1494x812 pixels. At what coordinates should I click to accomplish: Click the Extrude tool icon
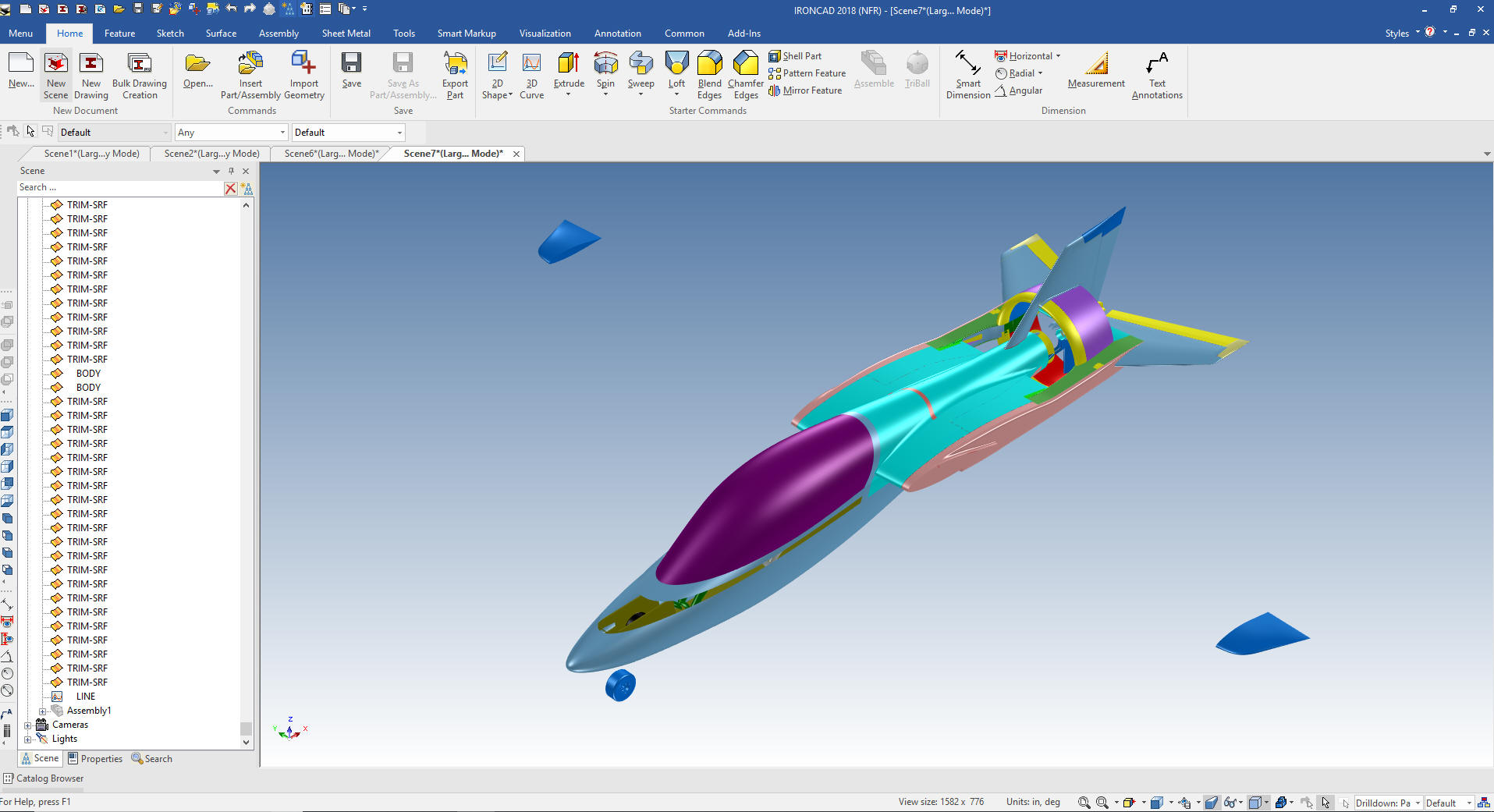[568, 64]
